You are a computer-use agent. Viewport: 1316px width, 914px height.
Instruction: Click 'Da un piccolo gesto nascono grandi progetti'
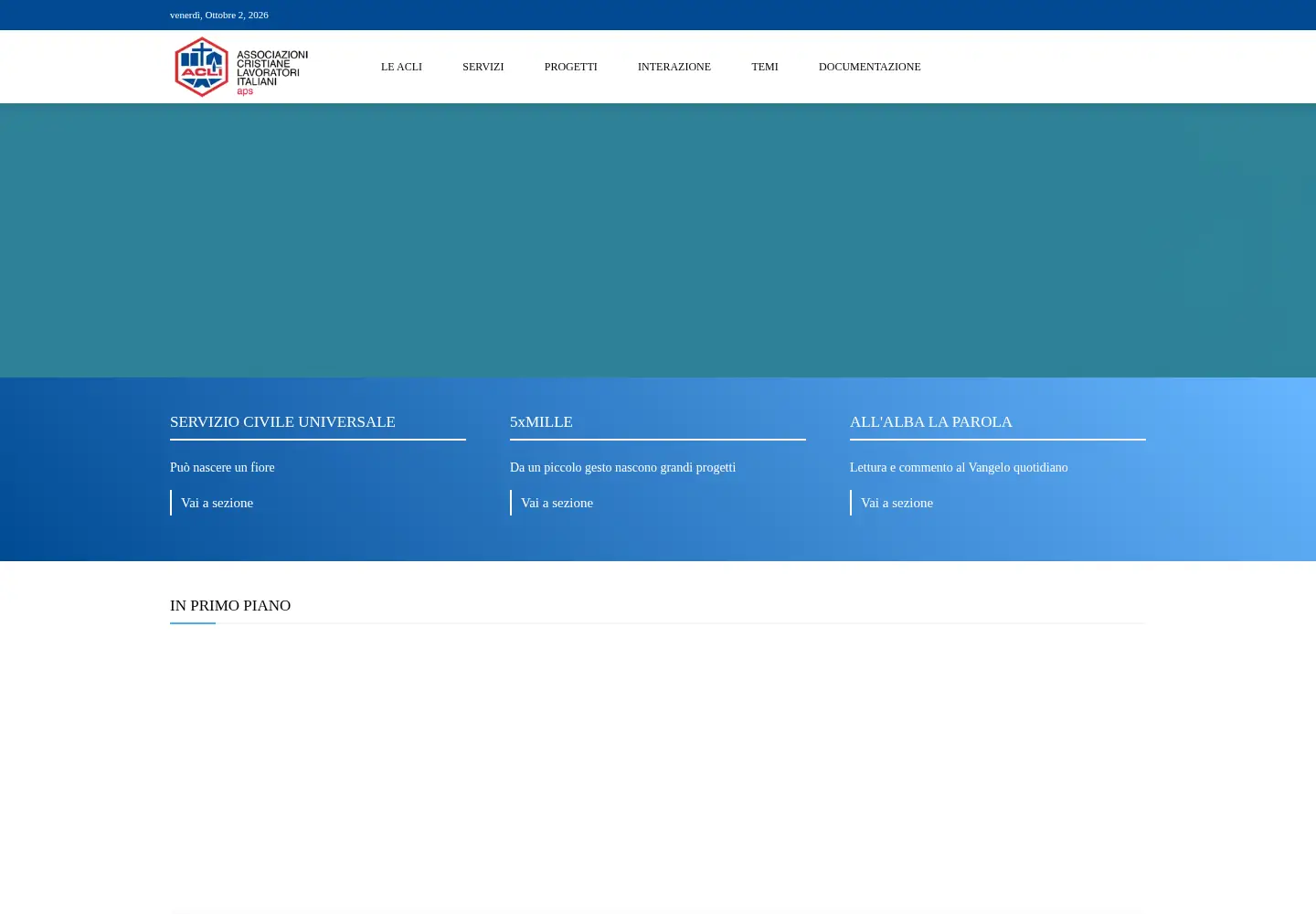[622, 467]
